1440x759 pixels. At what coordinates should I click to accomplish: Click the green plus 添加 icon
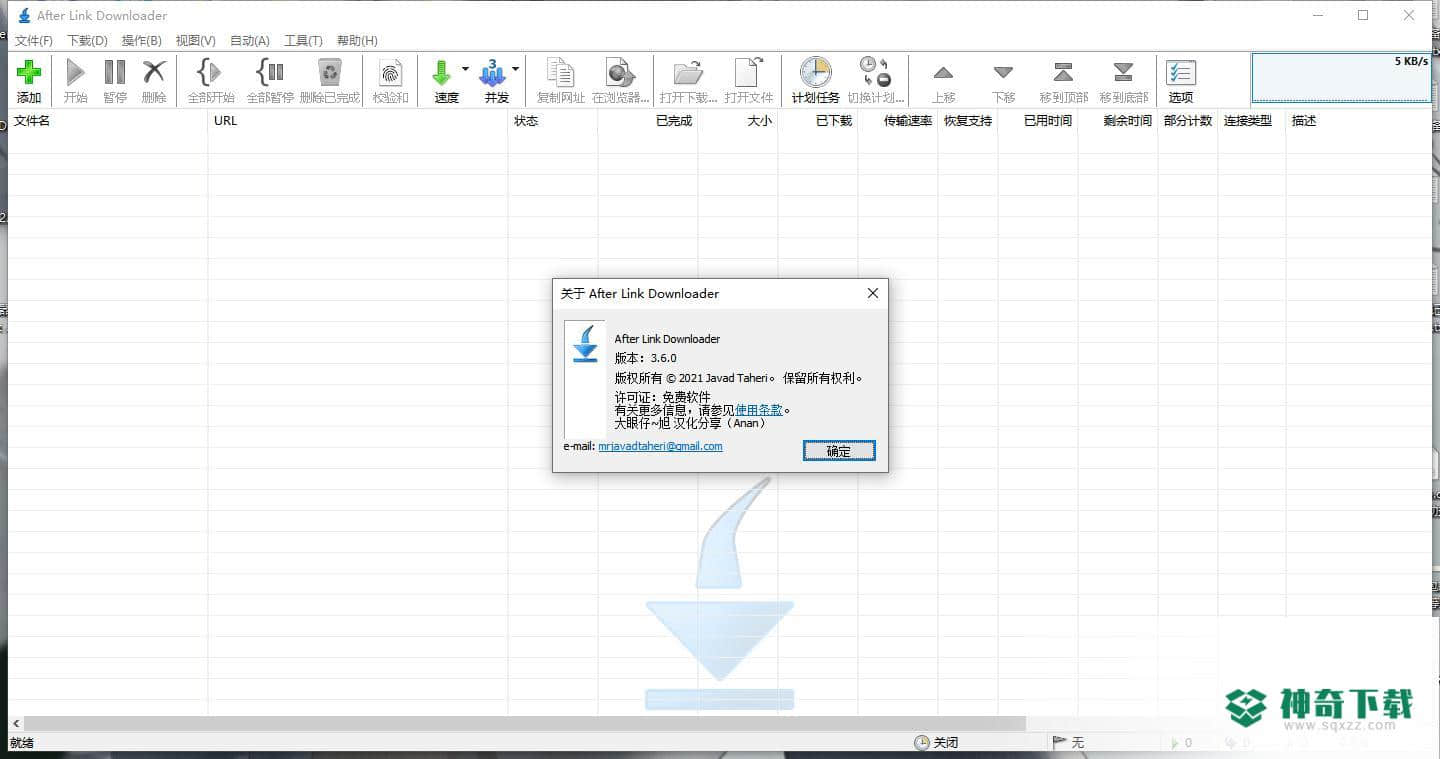pos(29,72)
